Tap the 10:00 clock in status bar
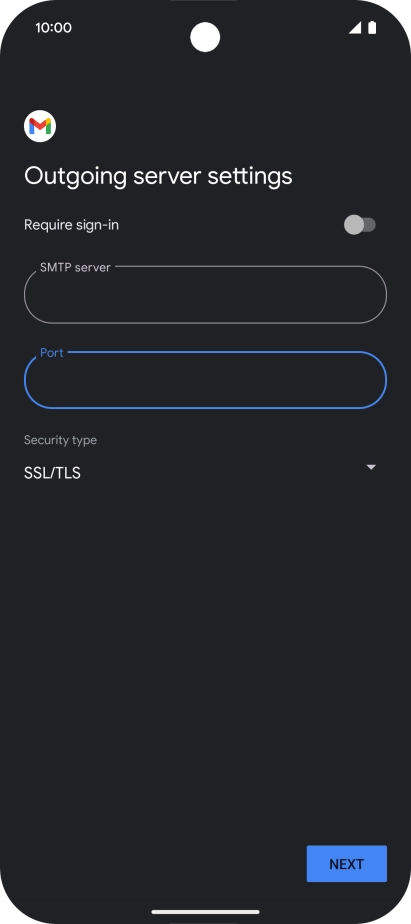This screenshot has width=411, height=924. pyautogui.click(x=53, y=28)
